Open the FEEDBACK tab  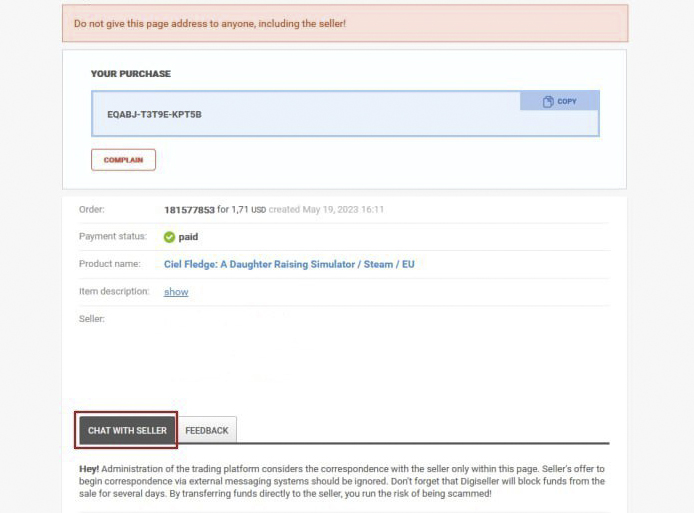[x=207, y=430]
